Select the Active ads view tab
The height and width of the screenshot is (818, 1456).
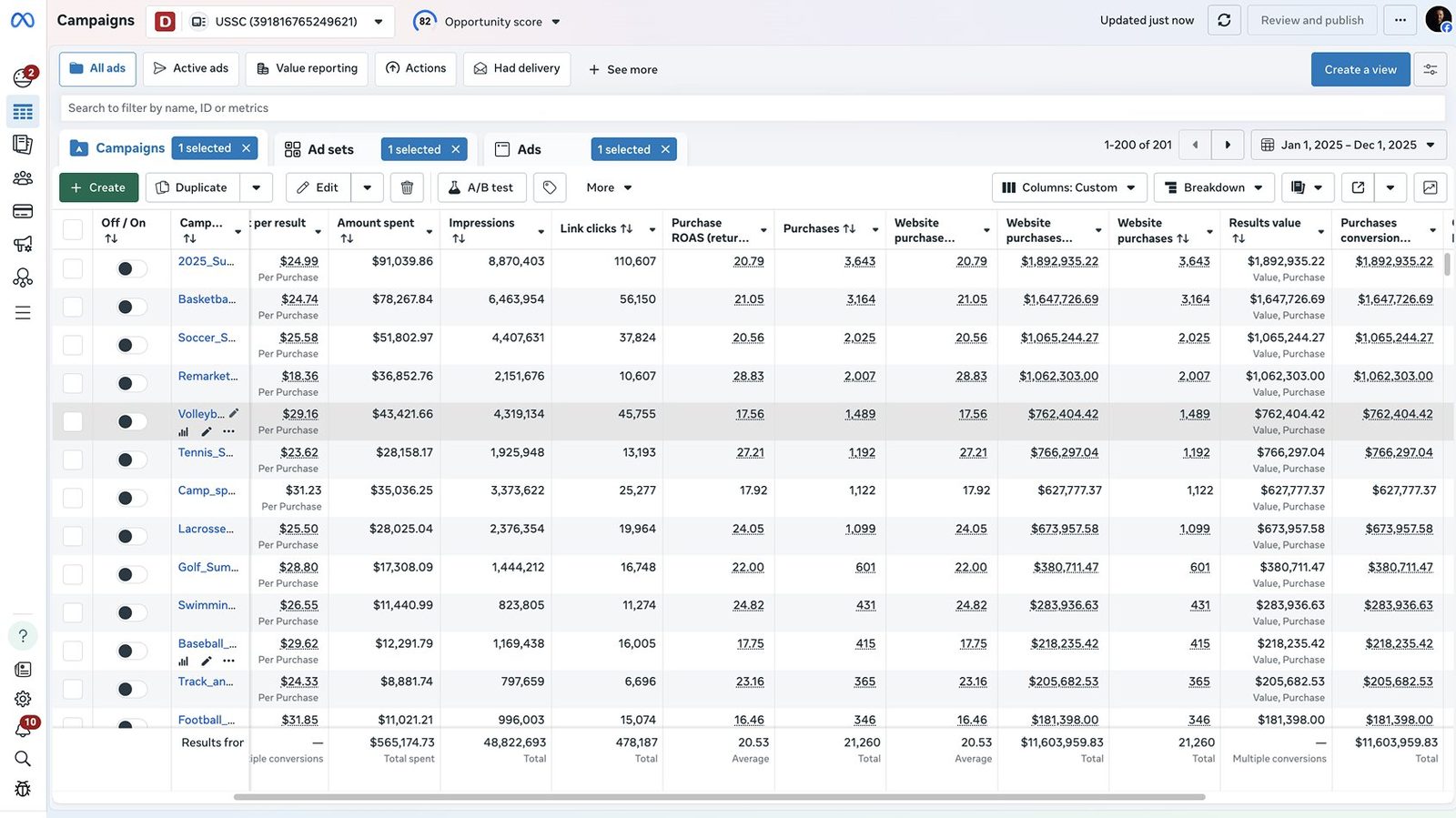pos(191,68)
